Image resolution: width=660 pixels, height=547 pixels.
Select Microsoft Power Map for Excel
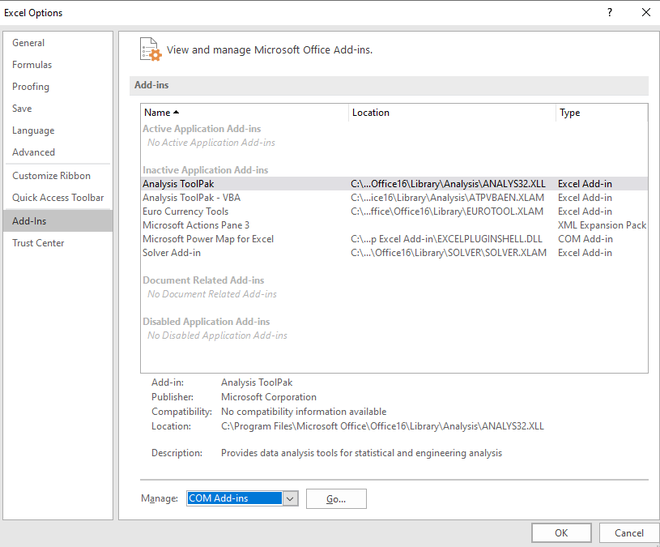(x=394, y=239)
